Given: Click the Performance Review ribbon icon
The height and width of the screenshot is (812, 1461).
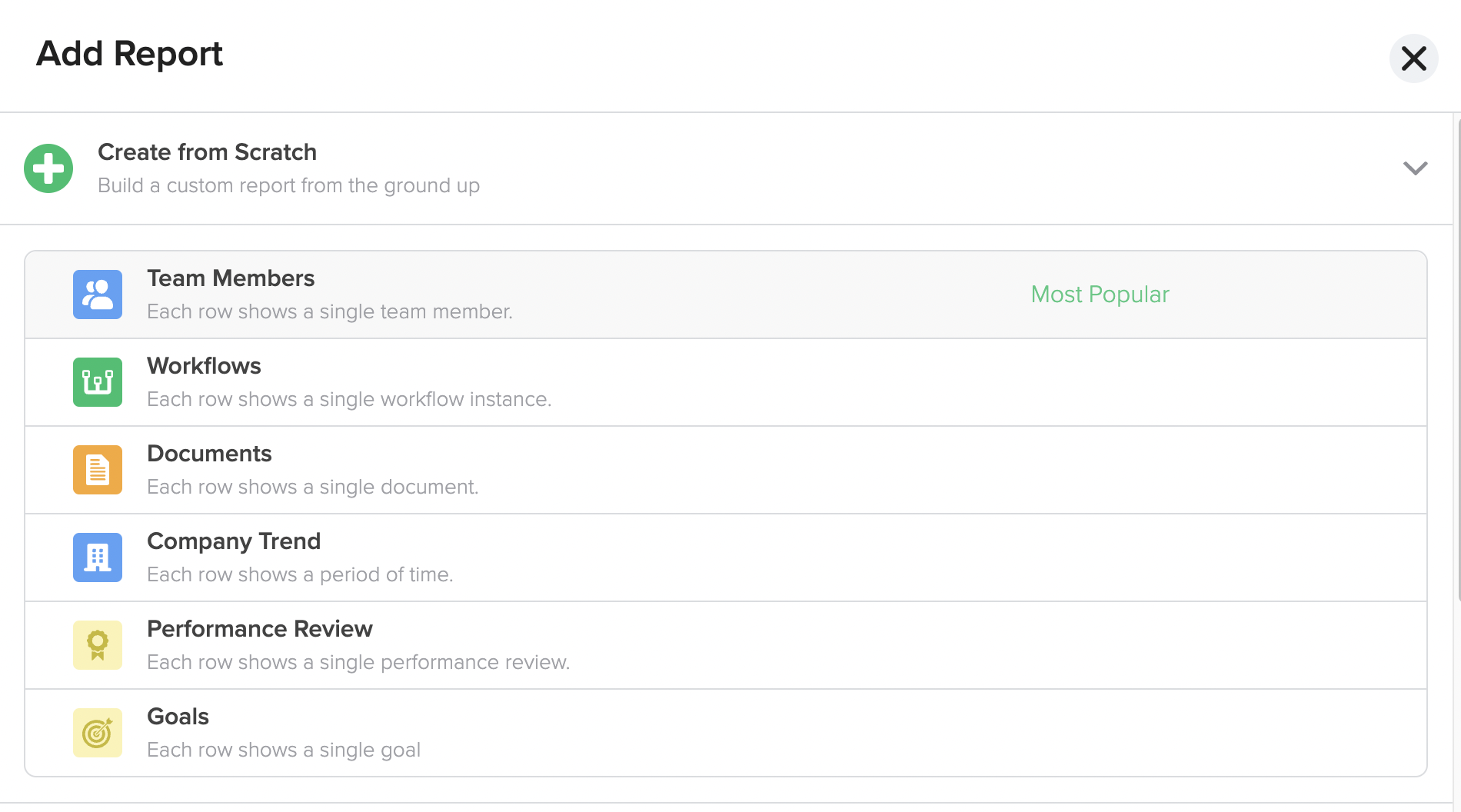Looking at the screenshot, I should pyautogui.click(x=98, y=645).
